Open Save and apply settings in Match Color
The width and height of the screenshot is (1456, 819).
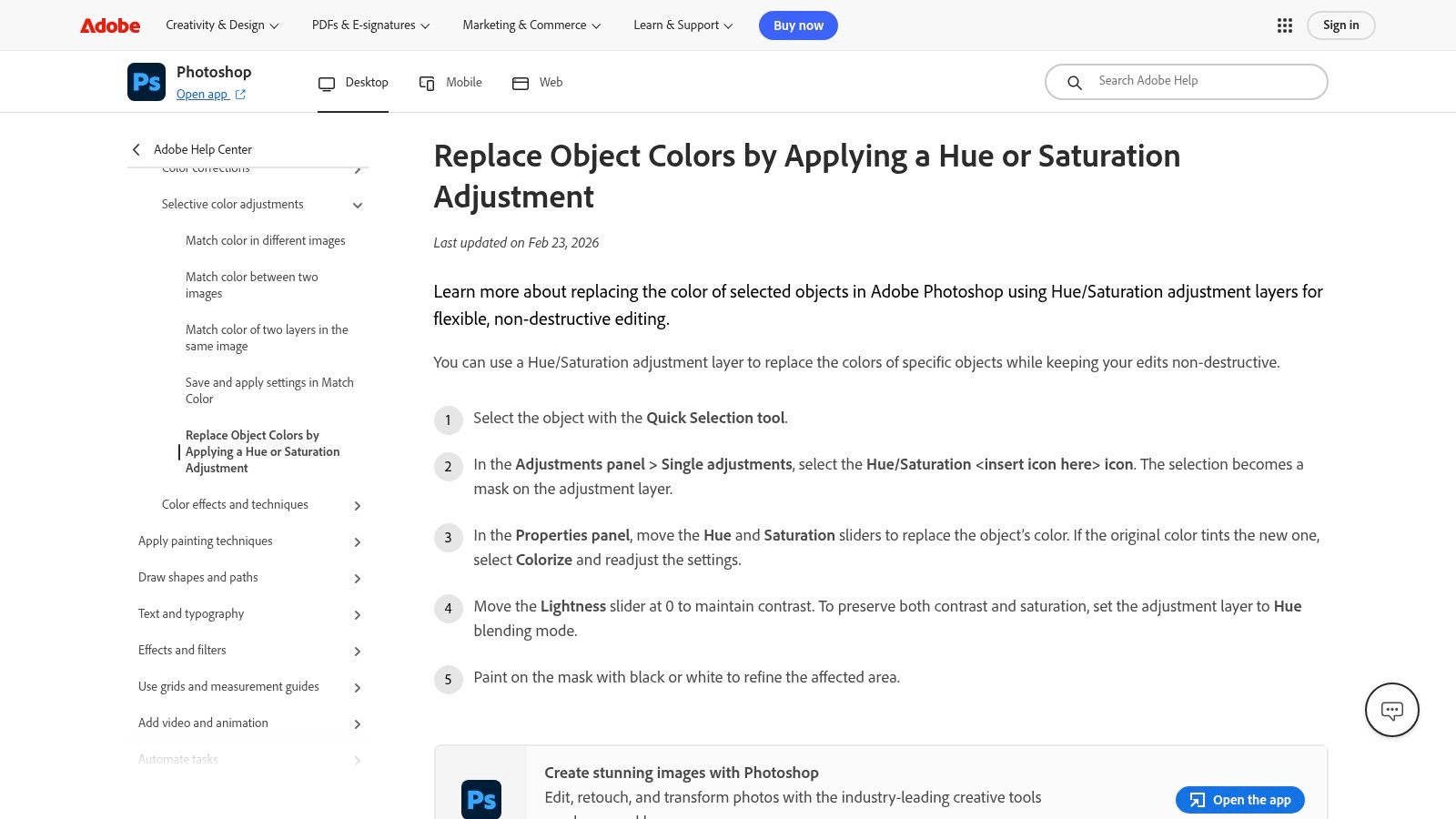point(269,390)
